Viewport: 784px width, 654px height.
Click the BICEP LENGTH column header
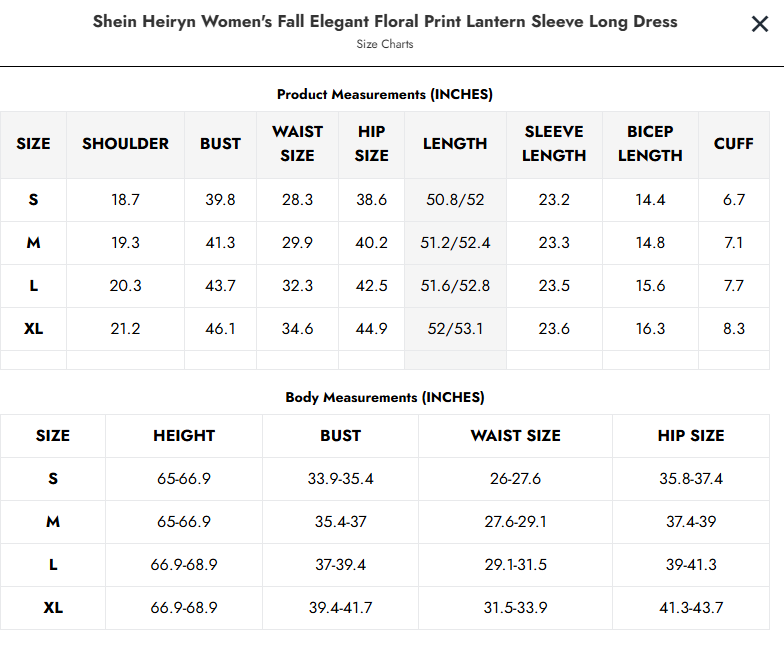tap(650, 144)
